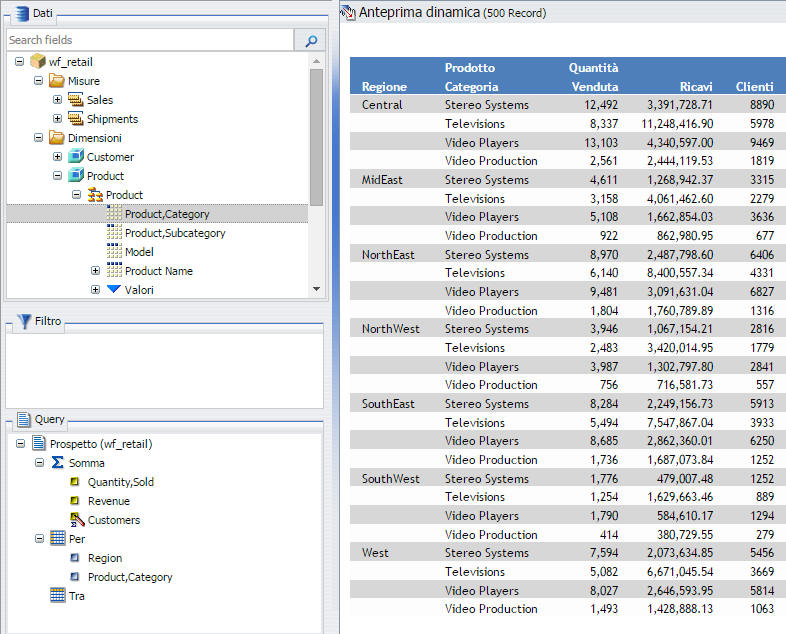Screen dimensions: 786x634
Task: Click the Region sort field icon
Action: (75, 557)
